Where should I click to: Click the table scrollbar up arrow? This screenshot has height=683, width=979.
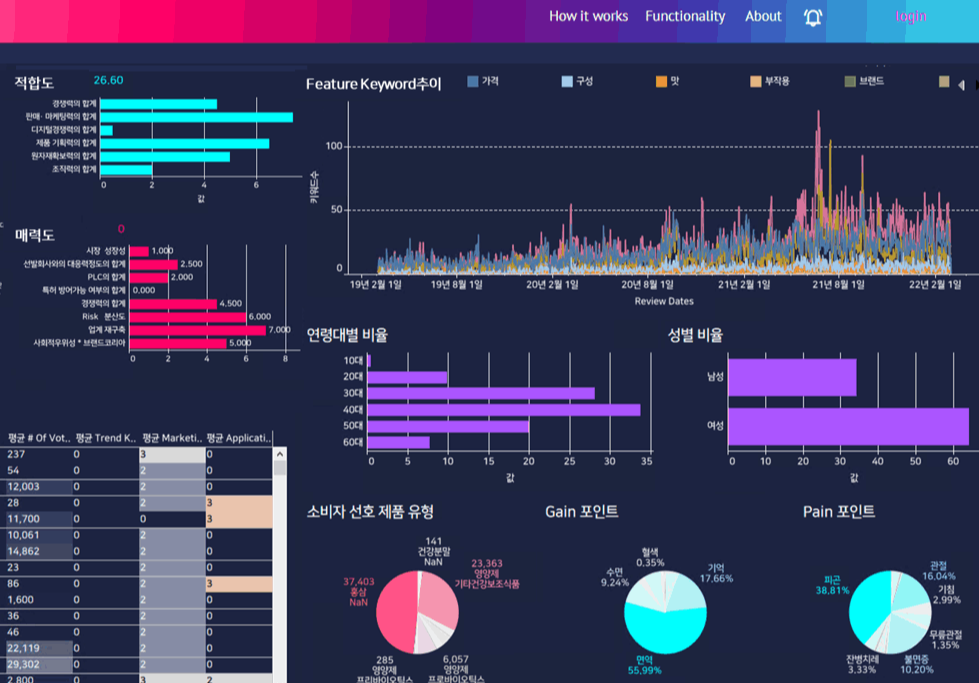point(279,453)
